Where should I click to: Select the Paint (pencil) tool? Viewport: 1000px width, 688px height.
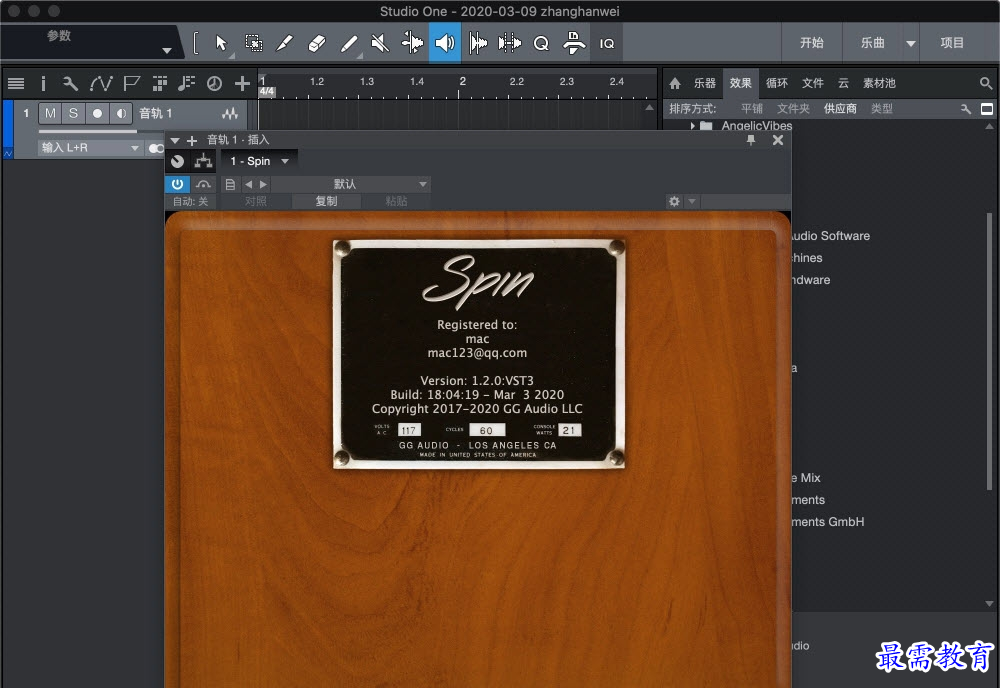[x=349, y=43]
